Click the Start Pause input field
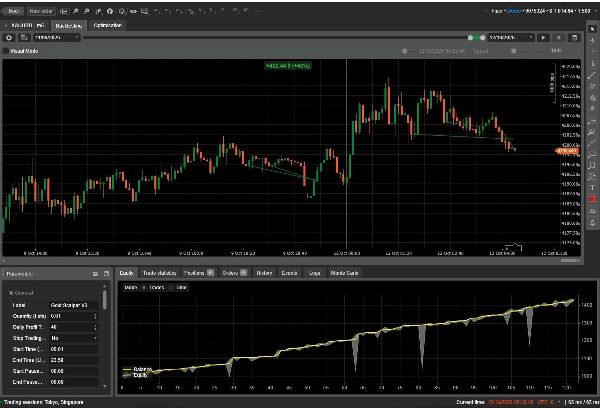 74,371
